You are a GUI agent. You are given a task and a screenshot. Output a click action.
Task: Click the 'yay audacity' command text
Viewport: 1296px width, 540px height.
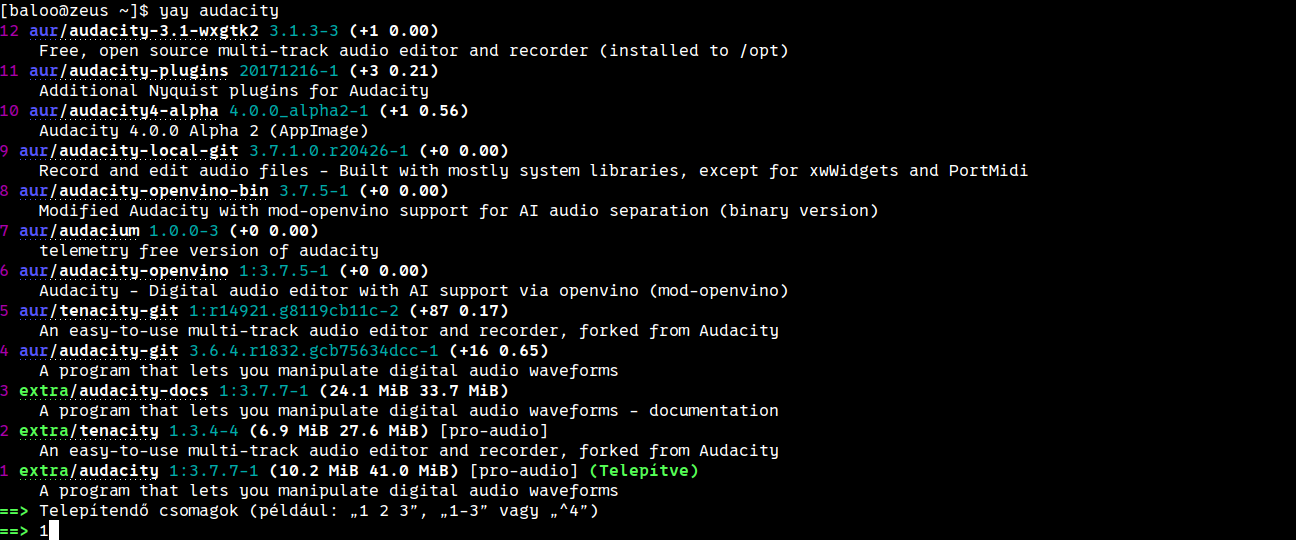[x=219, y=11]
